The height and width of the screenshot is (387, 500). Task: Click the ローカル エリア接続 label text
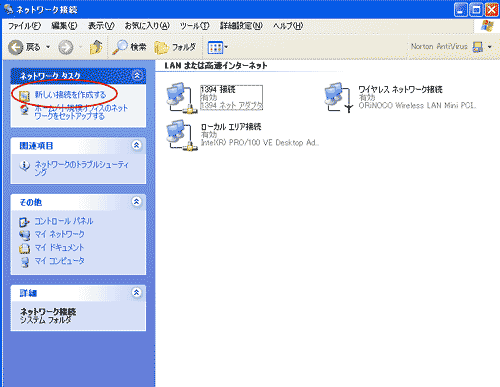tap(231, 127)
